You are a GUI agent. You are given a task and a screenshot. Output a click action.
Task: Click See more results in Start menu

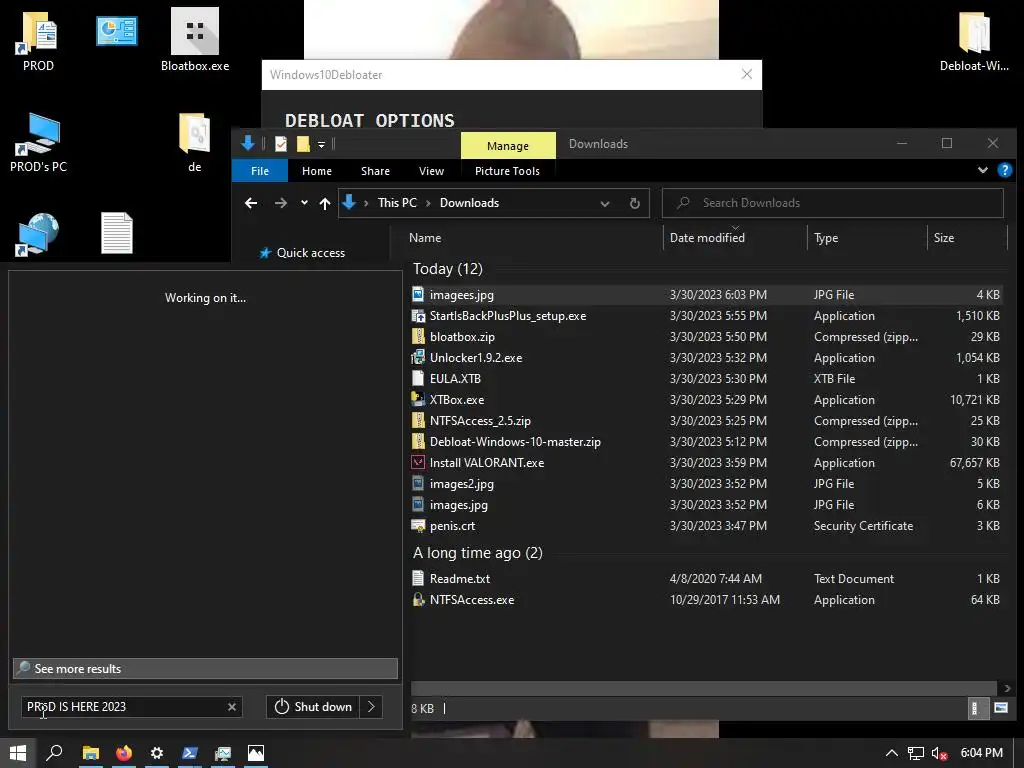[x=205, y=669]
